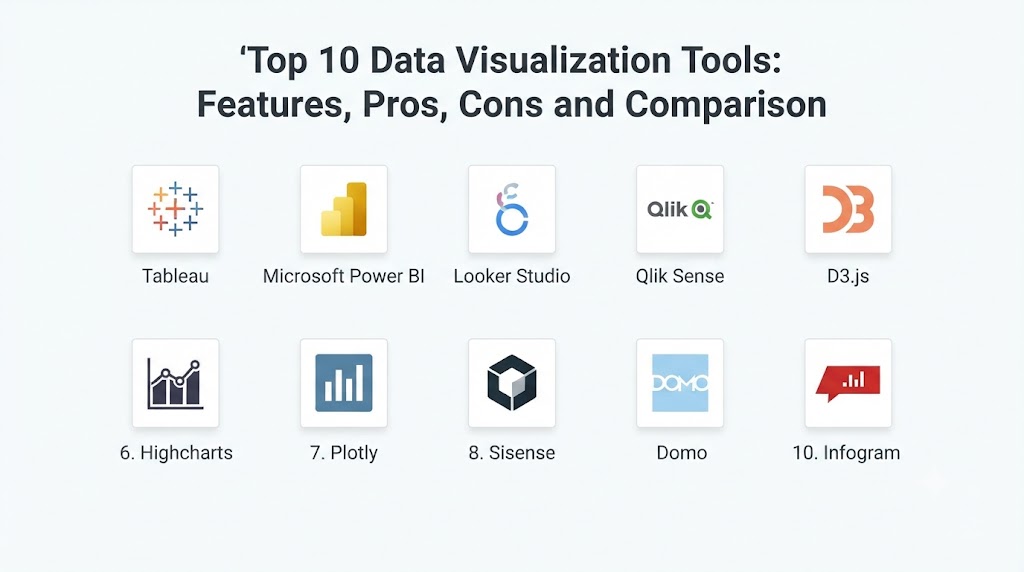Open the Plotly bar chart icon

tap(344, 383)
